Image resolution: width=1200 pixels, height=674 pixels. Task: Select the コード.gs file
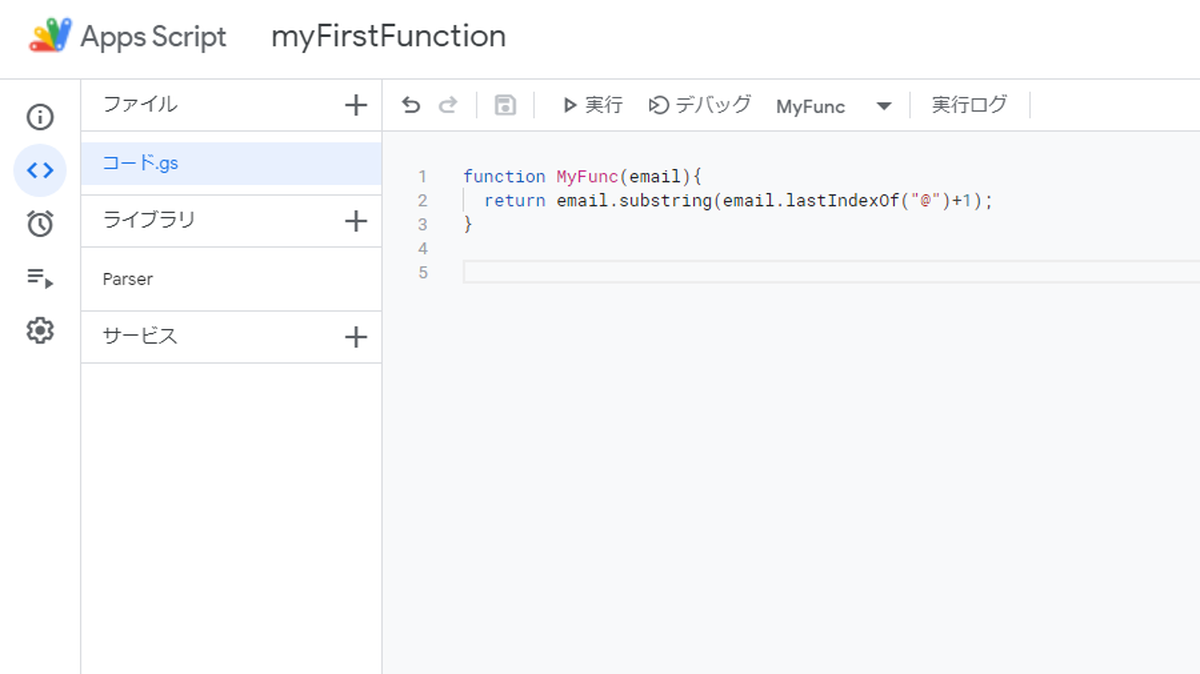point(231,163)
